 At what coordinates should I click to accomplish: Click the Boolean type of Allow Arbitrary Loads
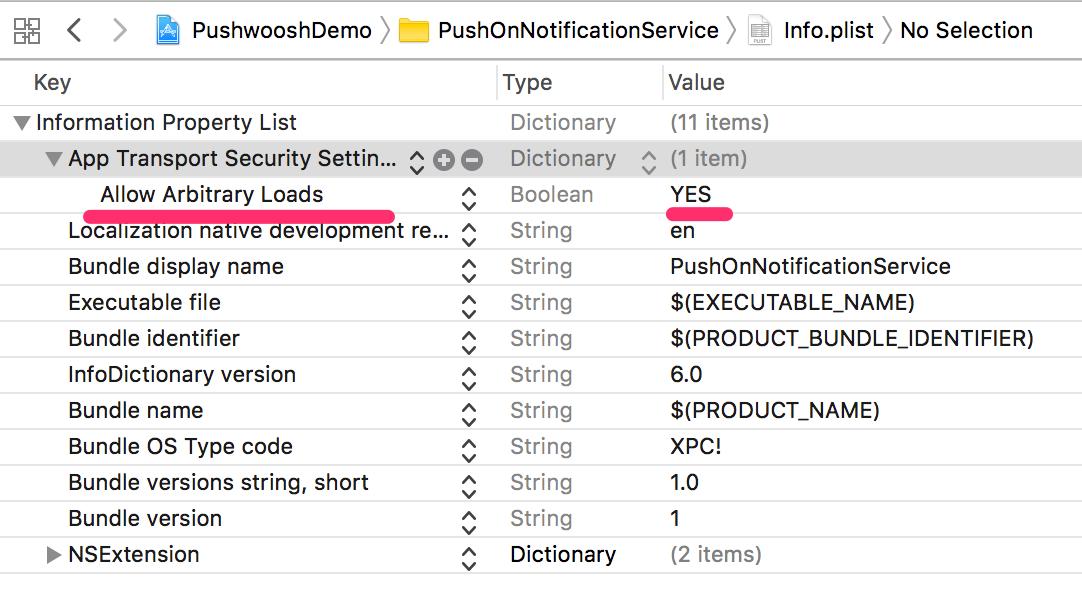click(x=551, y=195)
